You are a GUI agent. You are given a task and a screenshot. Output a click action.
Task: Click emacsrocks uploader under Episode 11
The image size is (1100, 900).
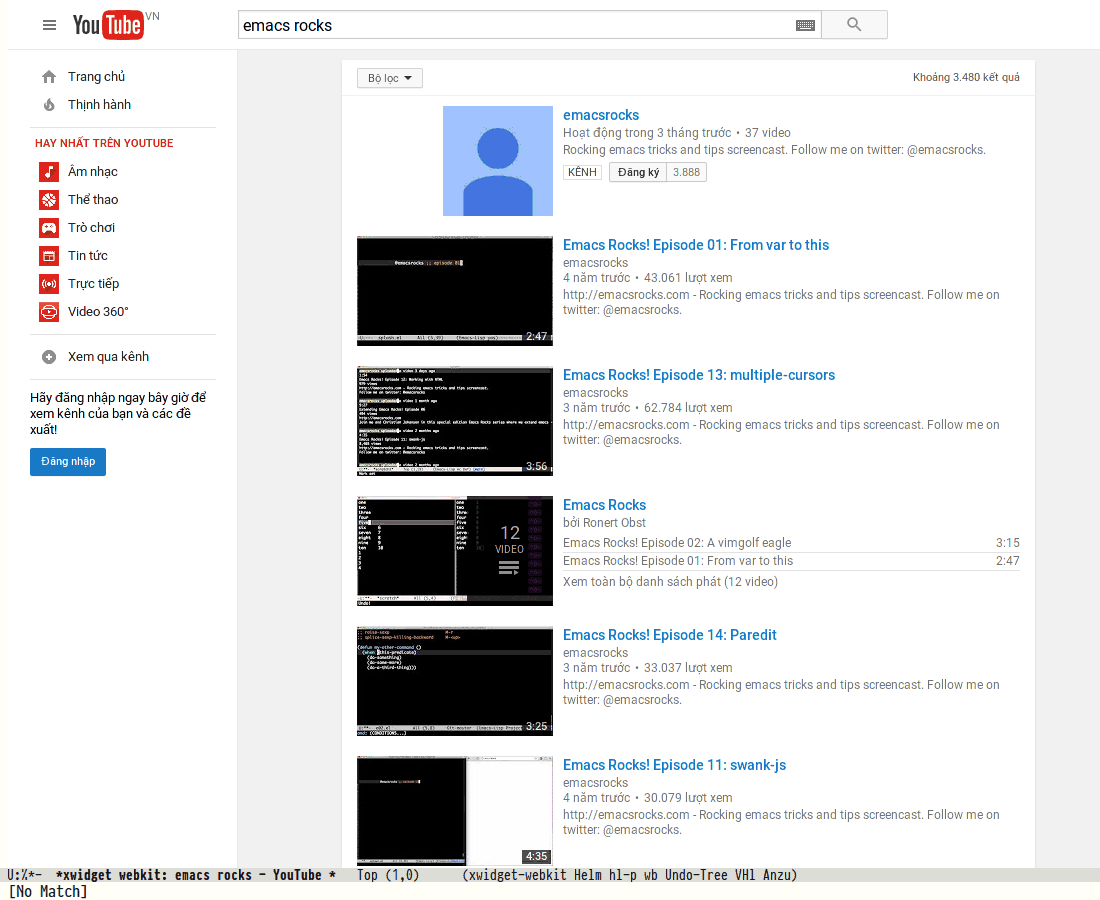[595, 783]
